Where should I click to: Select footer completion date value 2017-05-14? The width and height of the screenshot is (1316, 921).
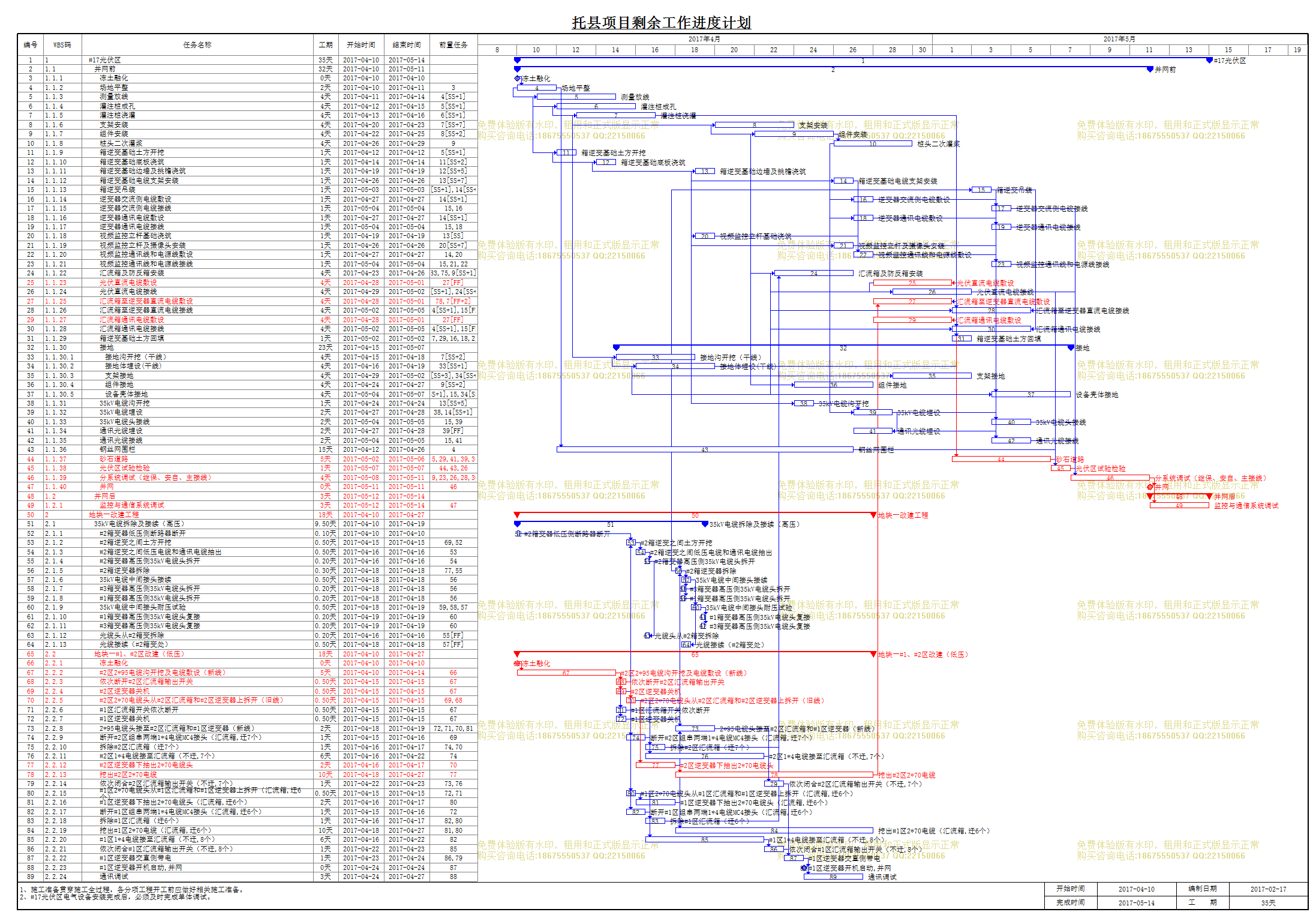(x=1136, y=902)
